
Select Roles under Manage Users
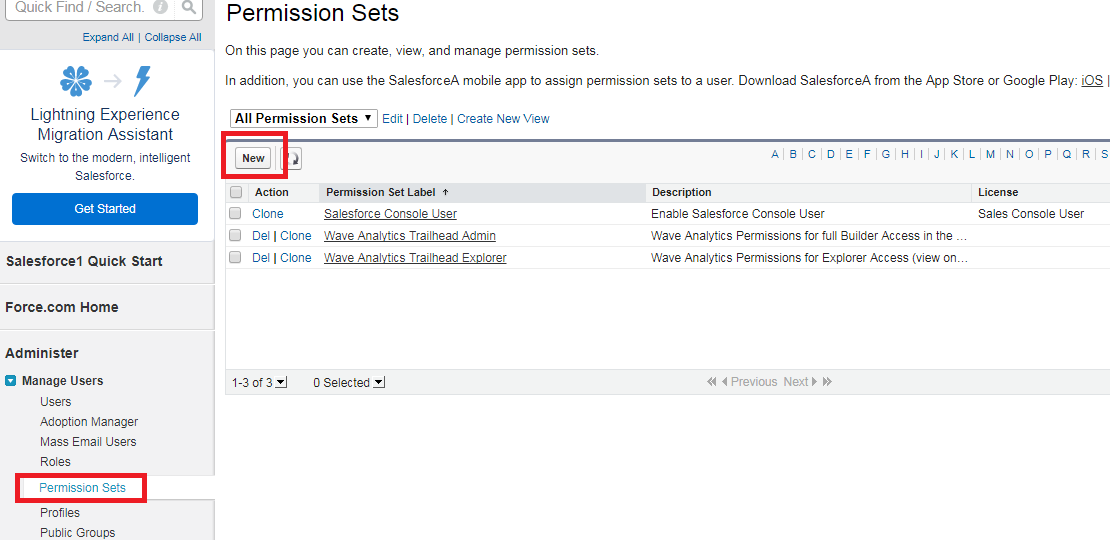pos(55,462)
